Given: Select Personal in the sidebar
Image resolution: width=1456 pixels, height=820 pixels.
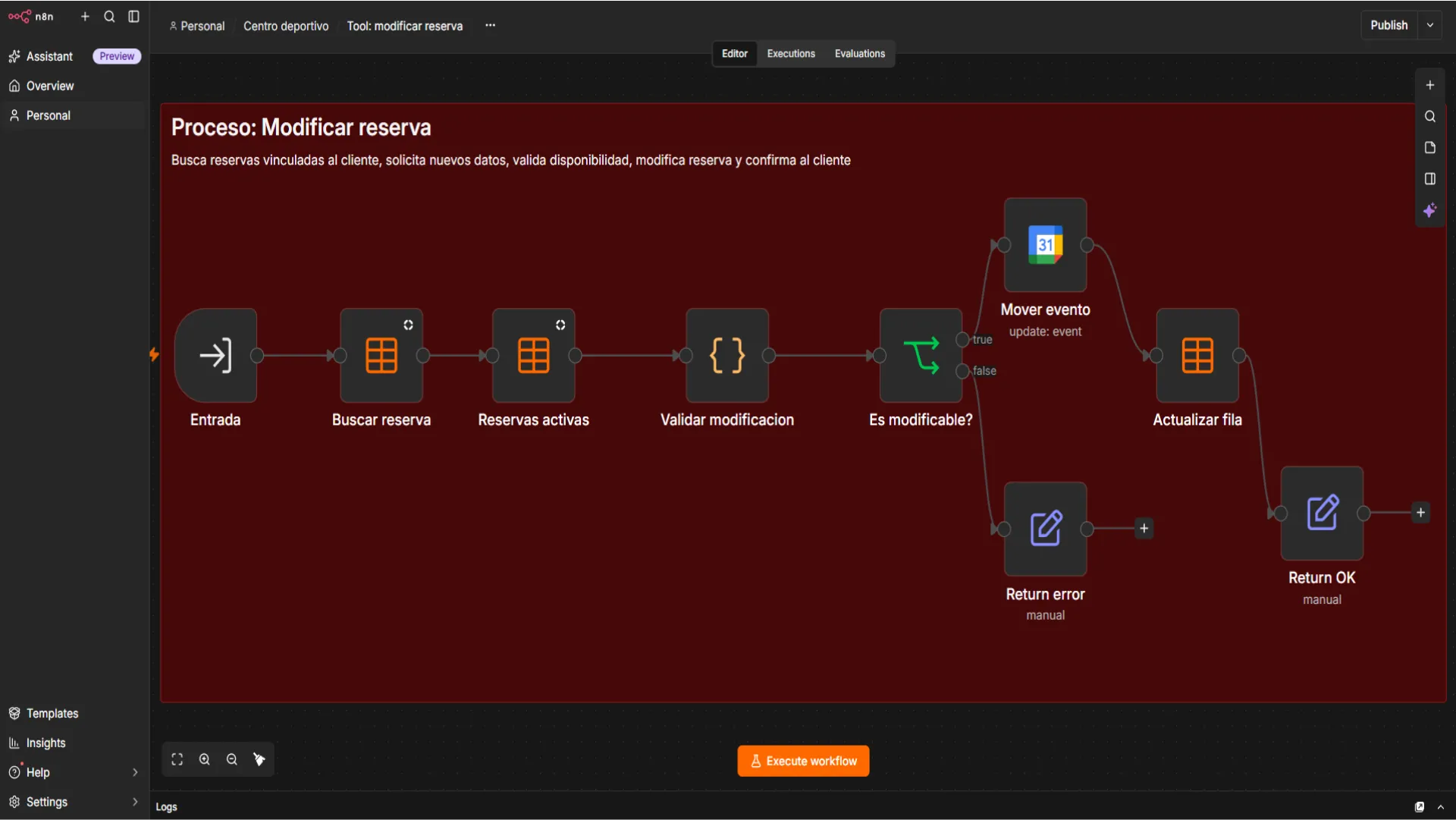Looking at the screenshot, I should tap(74, 115).
